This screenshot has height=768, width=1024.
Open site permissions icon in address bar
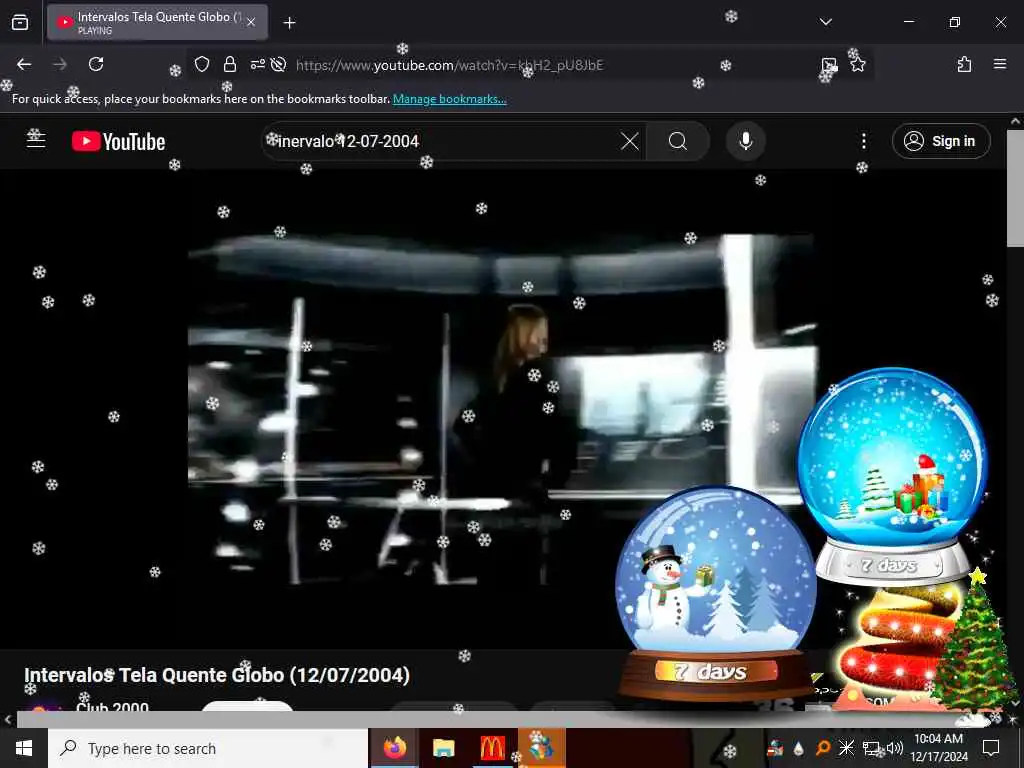(x=257, y=64)
